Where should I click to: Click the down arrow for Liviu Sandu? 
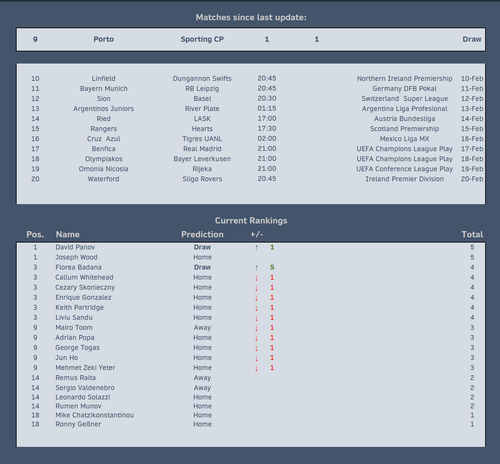point(256,318)
